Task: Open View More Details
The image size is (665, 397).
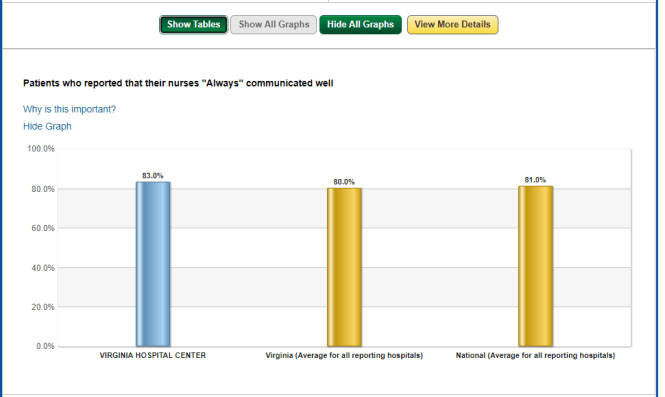Action: pyautogui.click(x=453, y=25)
